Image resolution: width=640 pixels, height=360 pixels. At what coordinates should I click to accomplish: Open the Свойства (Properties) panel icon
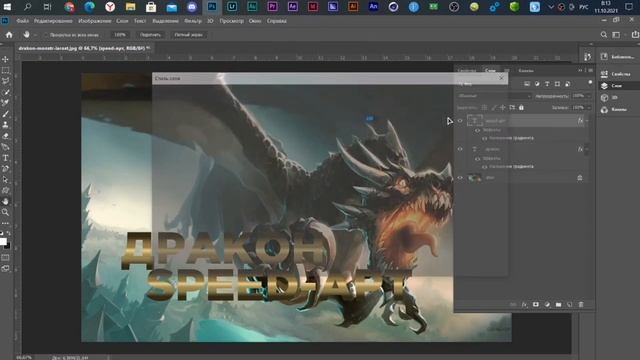coord(604,74)
